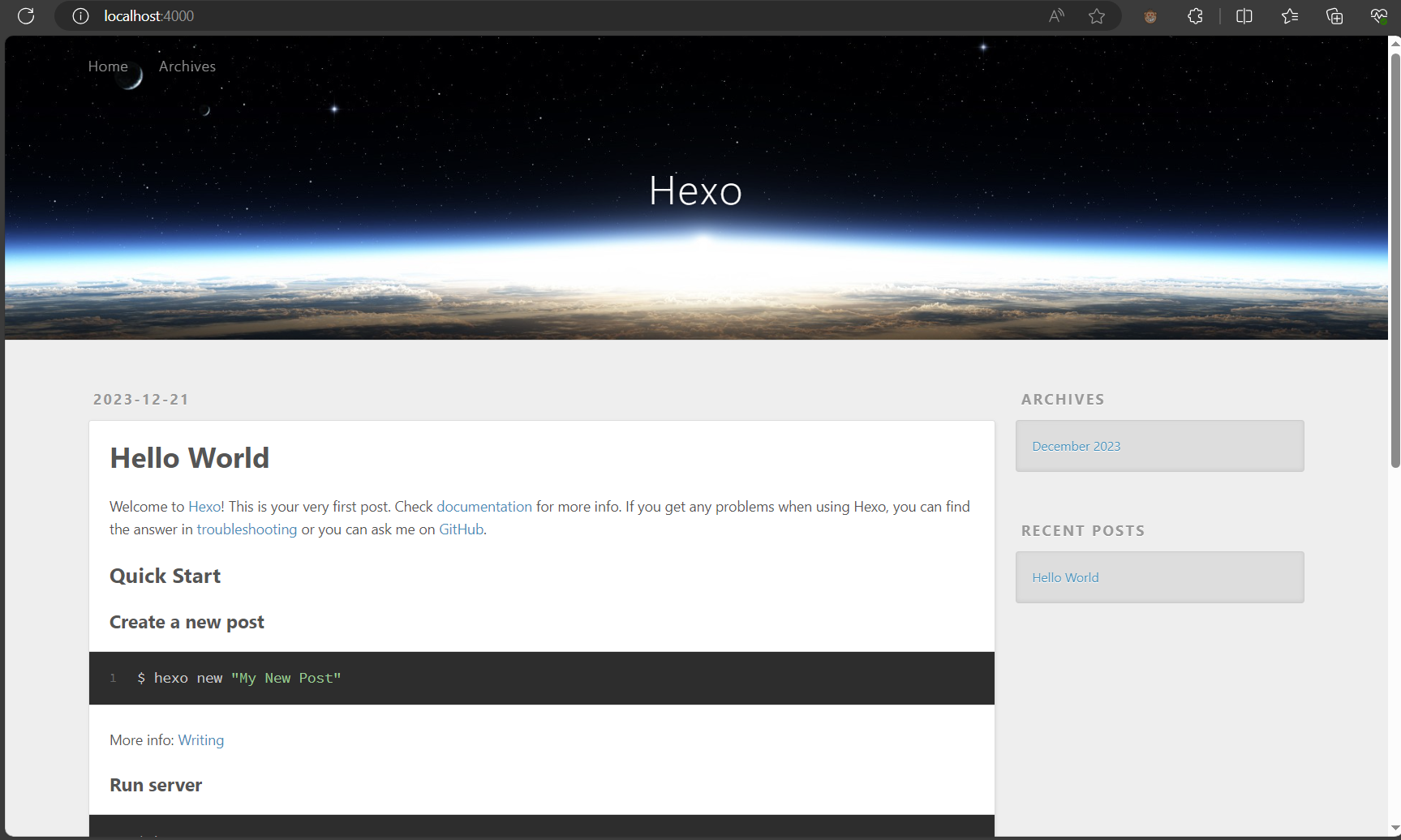Click the scrollbar up arrow
The image size is (1401, 840).
pos(1395,43)
